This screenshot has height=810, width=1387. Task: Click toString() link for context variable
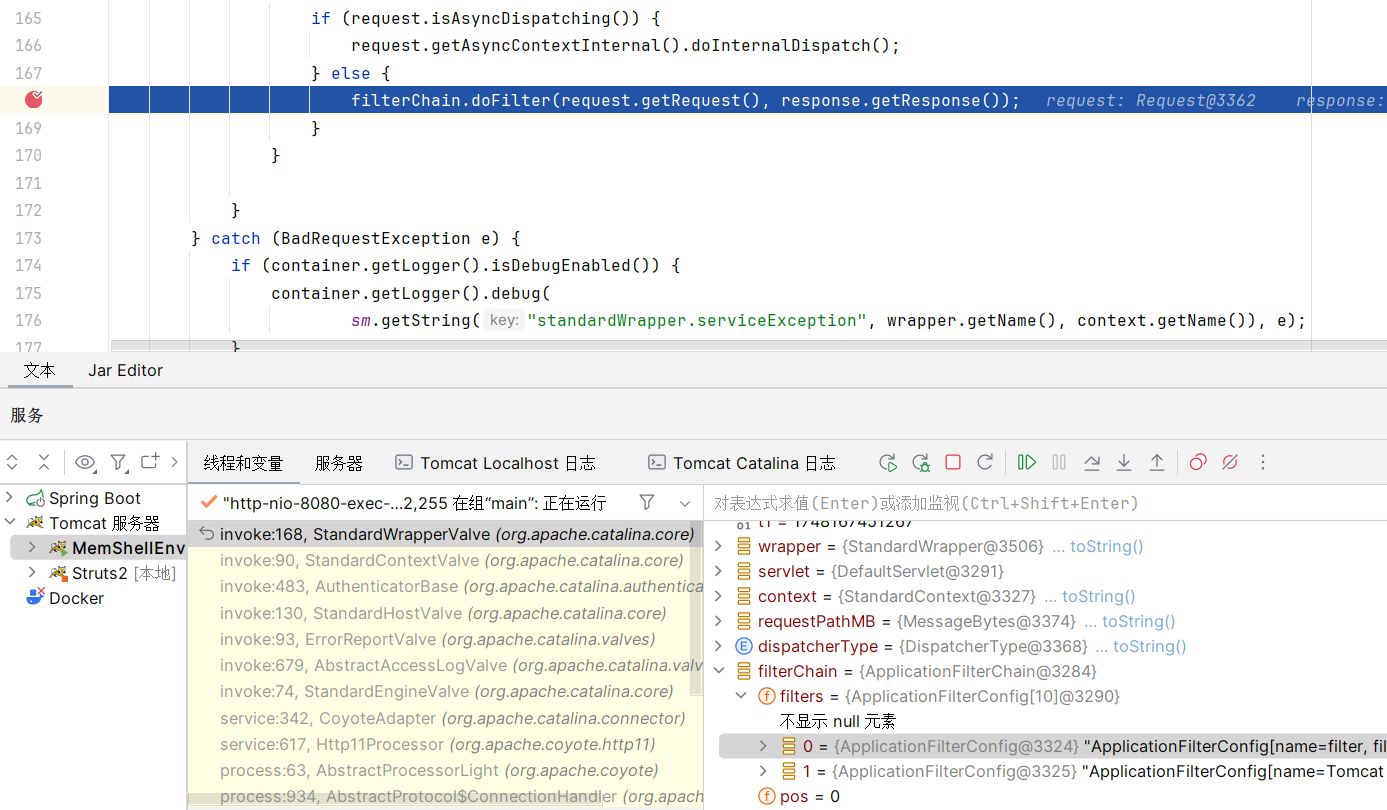[1099, 596]
